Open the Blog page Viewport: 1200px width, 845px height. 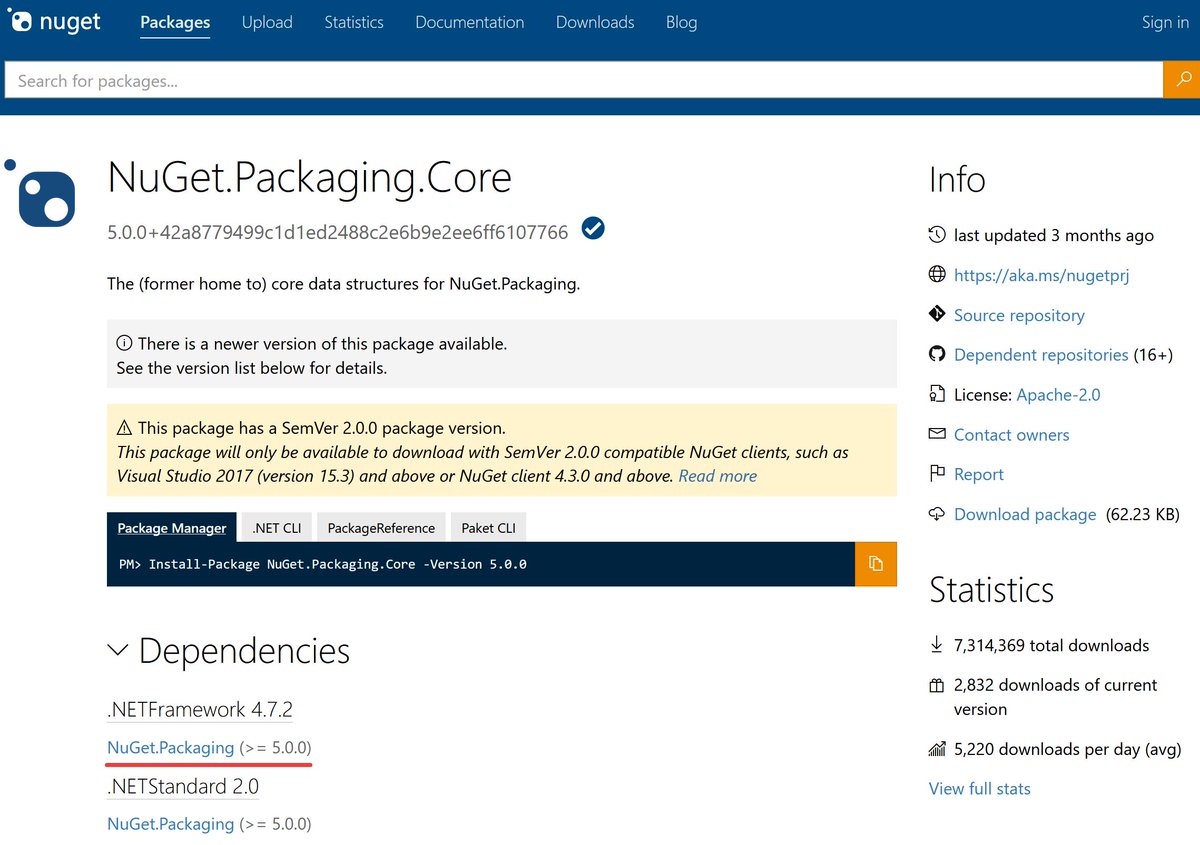(682, 22)
